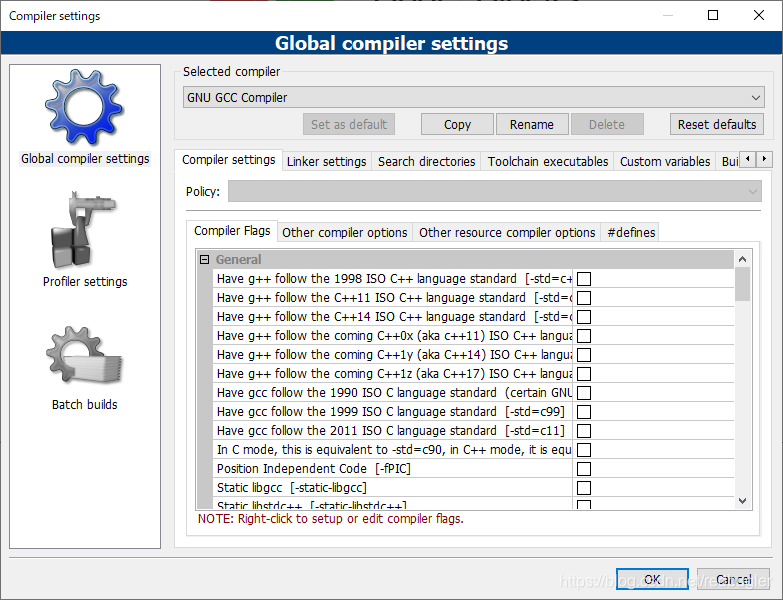Check Static libgcc flag
The width and height of the screenshot is (783, 600).
point(584,487)
